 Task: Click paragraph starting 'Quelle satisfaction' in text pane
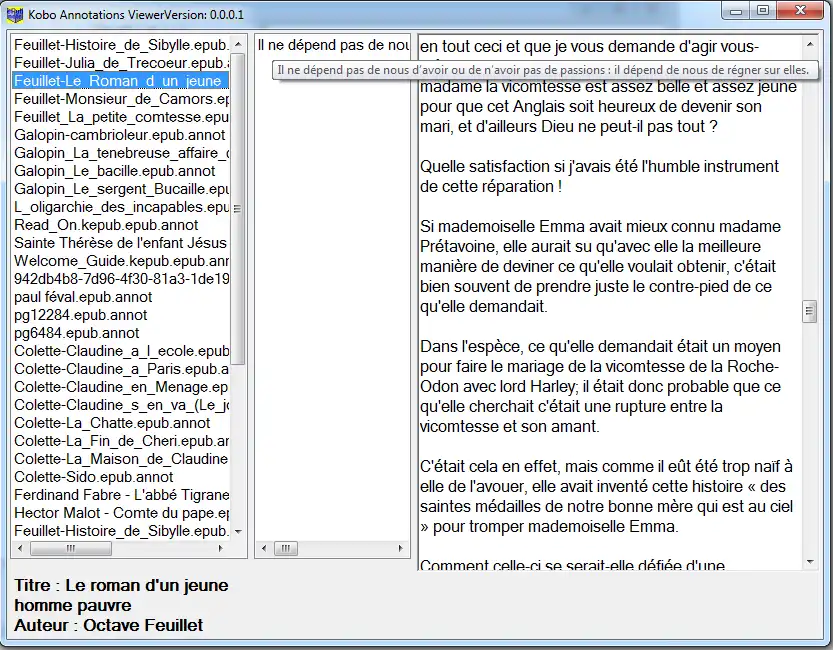click(x=599, y=176)
